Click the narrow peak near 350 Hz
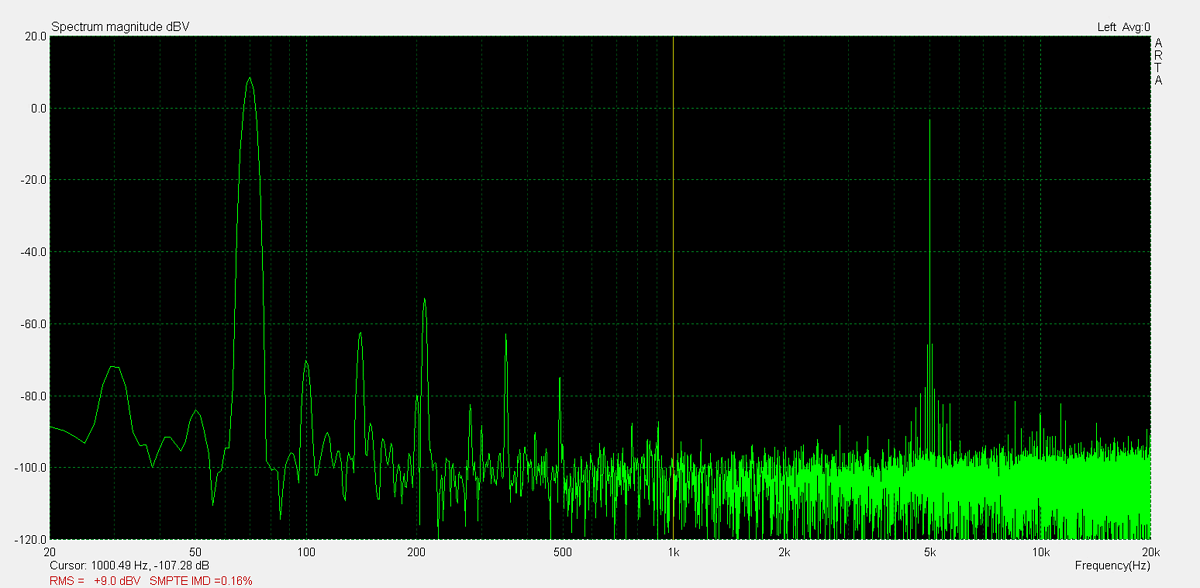This screenshot has height=588, width=1200. click(506, 338)
